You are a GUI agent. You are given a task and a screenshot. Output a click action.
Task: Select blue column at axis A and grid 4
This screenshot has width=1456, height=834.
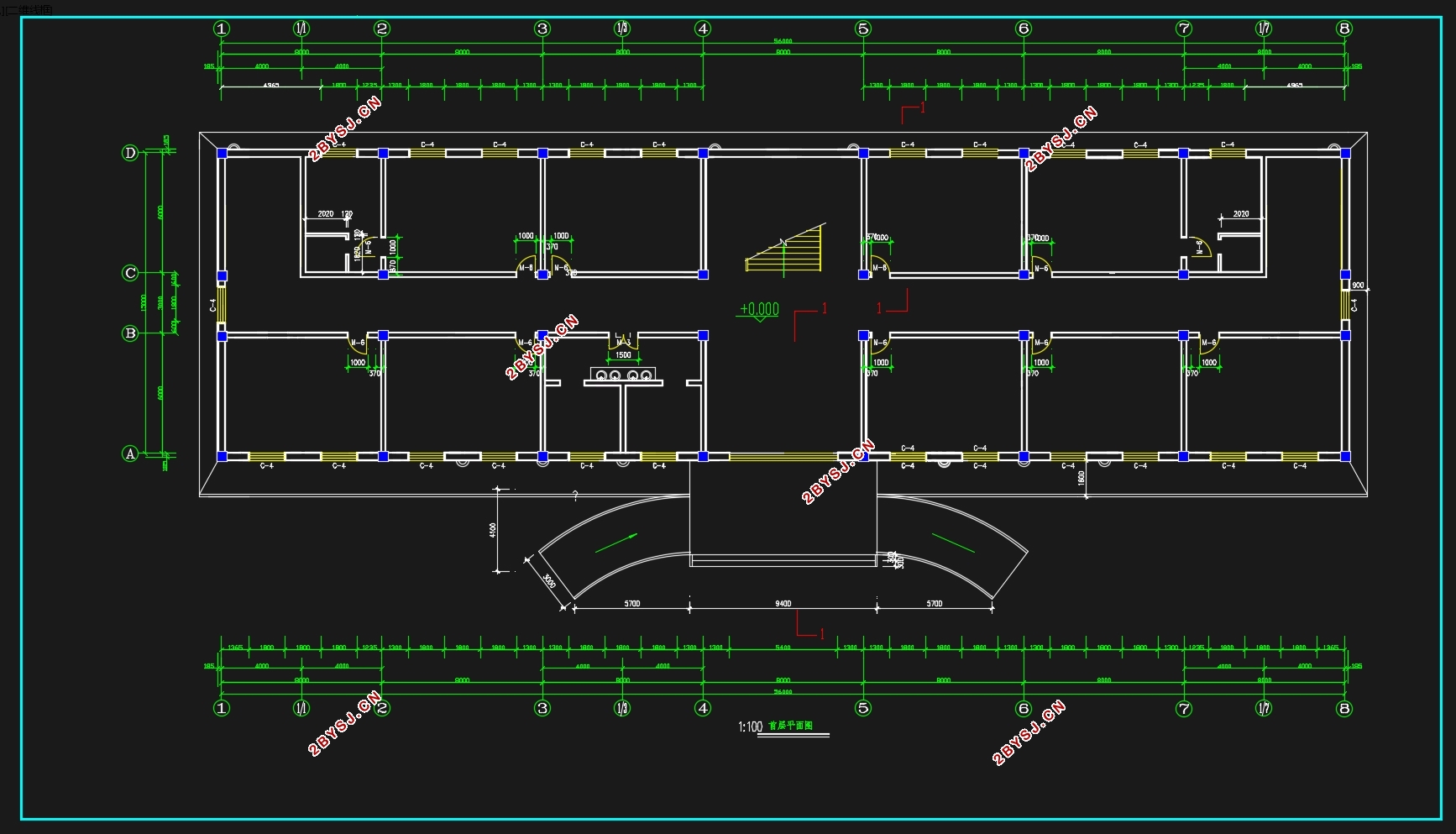pyautogui.click(x=703, y=456)
